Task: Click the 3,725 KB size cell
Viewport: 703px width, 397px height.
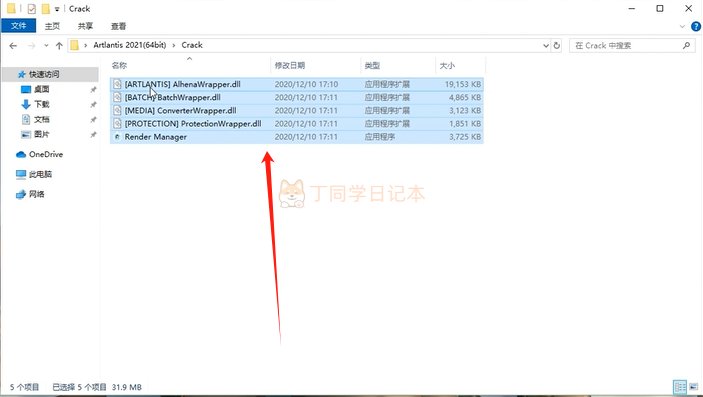Action: 465,137
